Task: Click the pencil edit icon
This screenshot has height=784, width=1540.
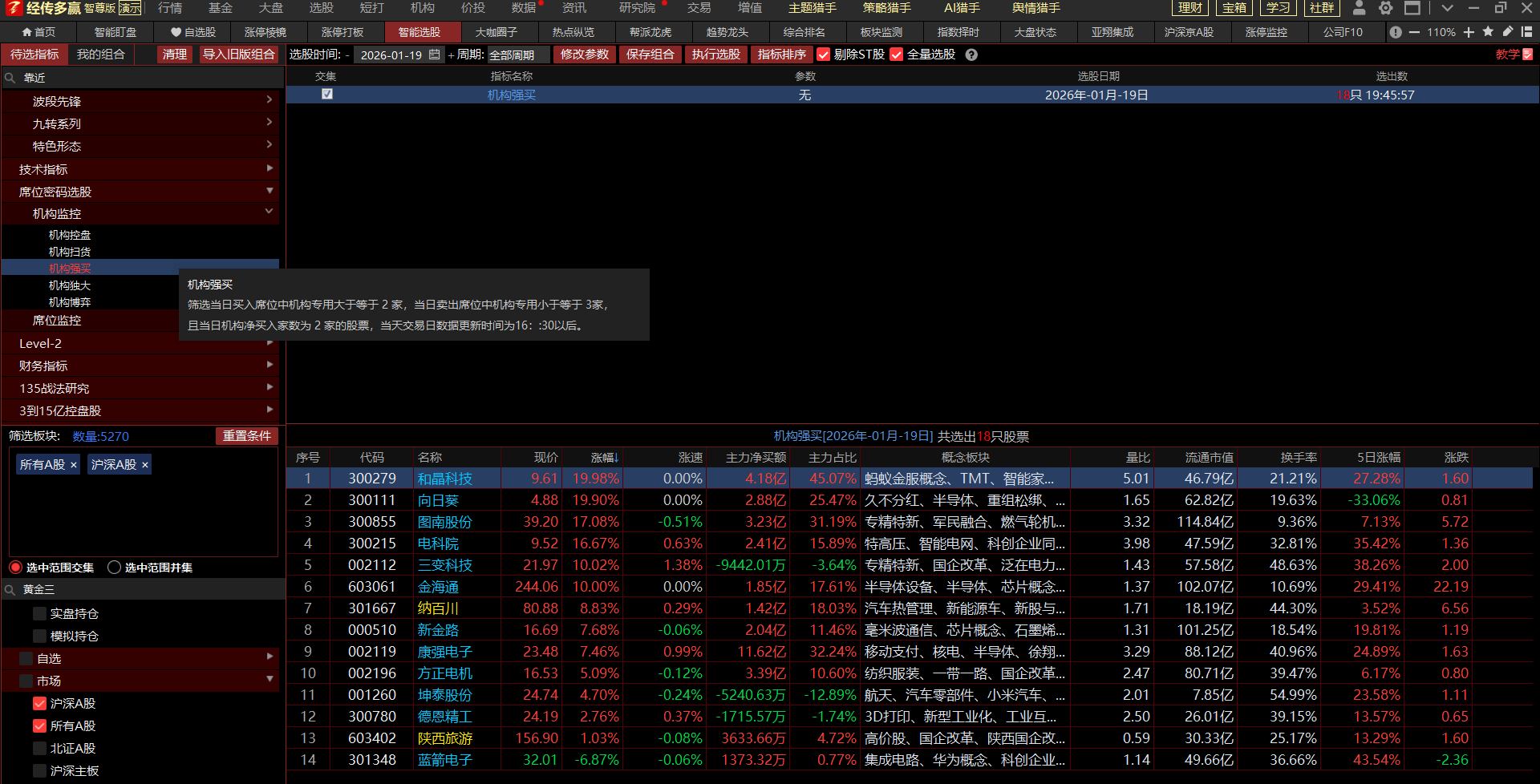Action: 1508,32
